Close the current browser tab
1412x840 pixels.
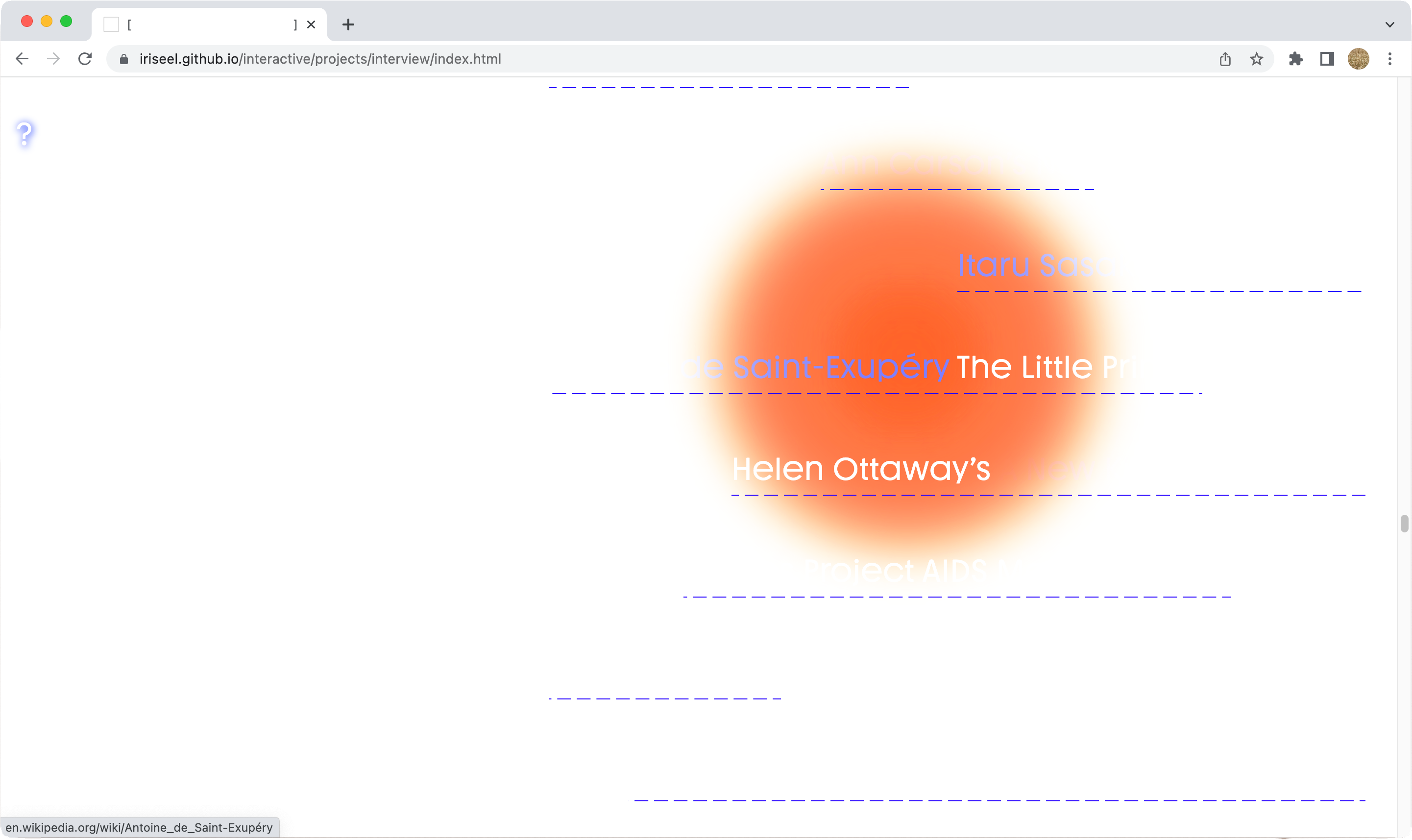coord(311,24)
